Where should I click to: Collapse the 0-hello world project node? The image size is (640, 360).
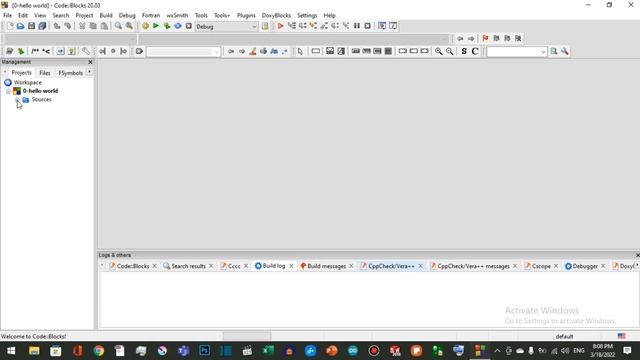pos(8,91)
